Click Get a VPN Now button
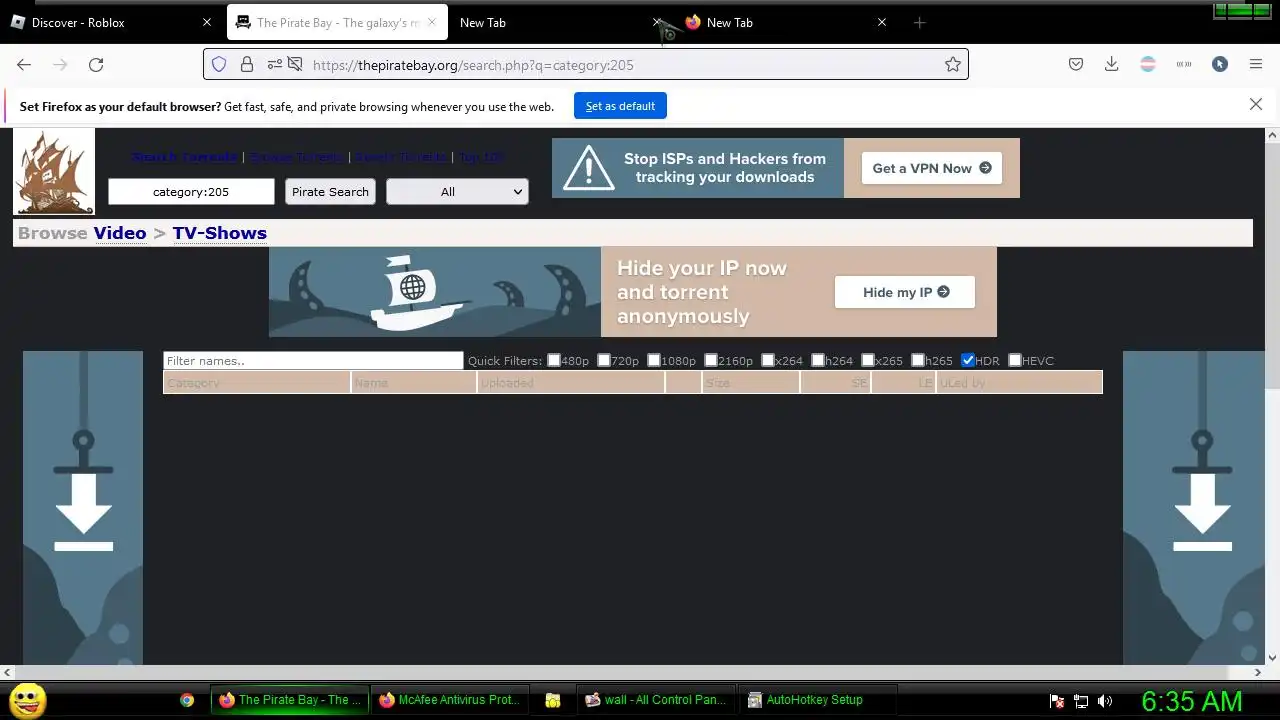 click(x=932, y=168)
